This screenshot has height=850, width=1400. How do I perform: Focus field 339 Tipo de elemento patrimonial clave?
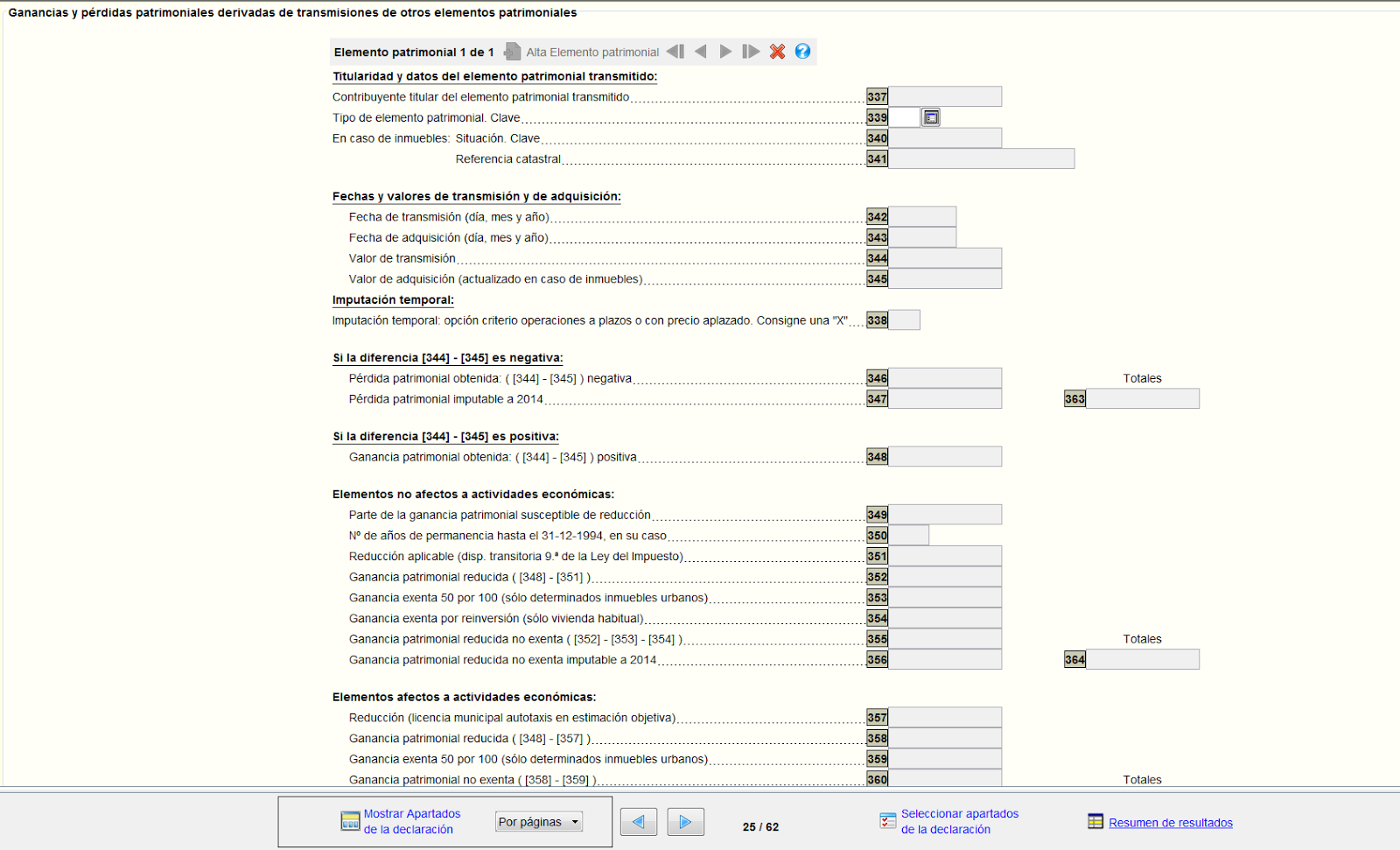click(x=904, y=117)
